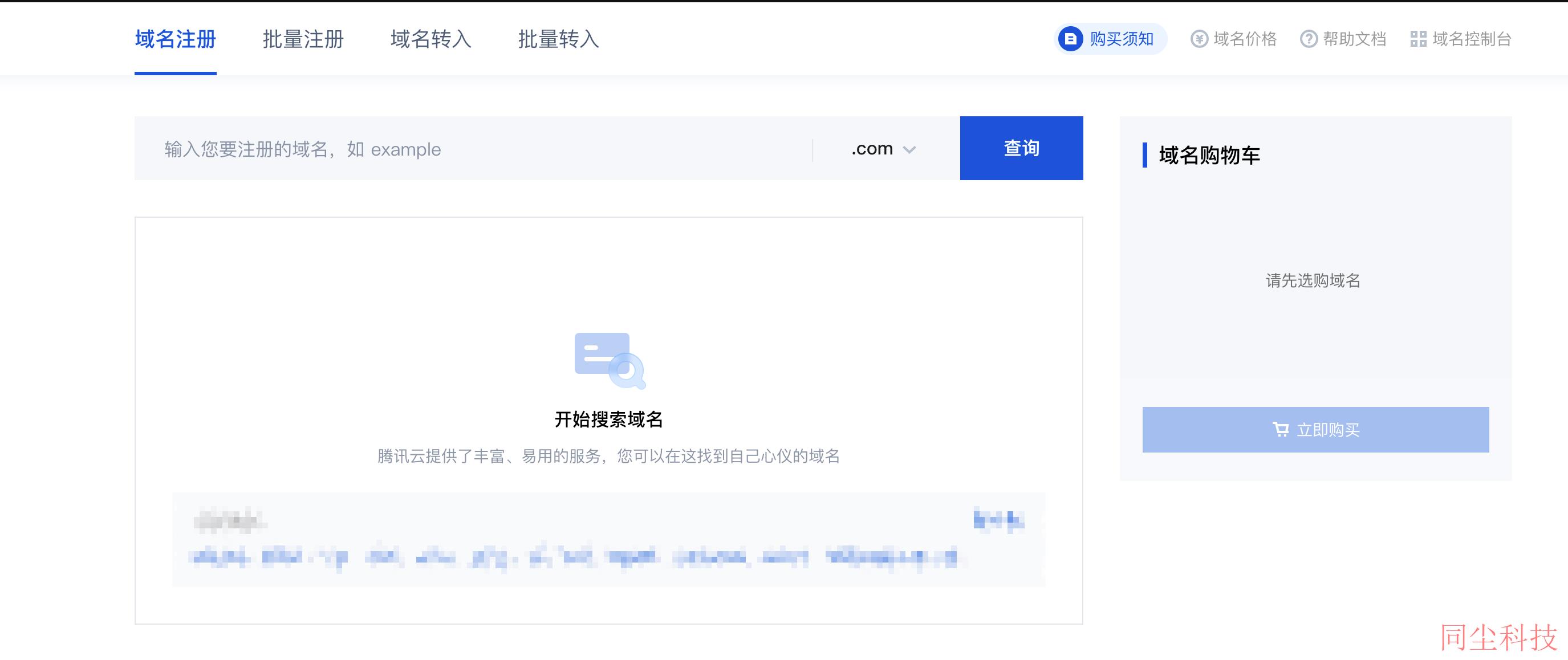This screenshot has width=1568, height=660.
Task: View the 域名价格 page
Action: pos(1245,39)
